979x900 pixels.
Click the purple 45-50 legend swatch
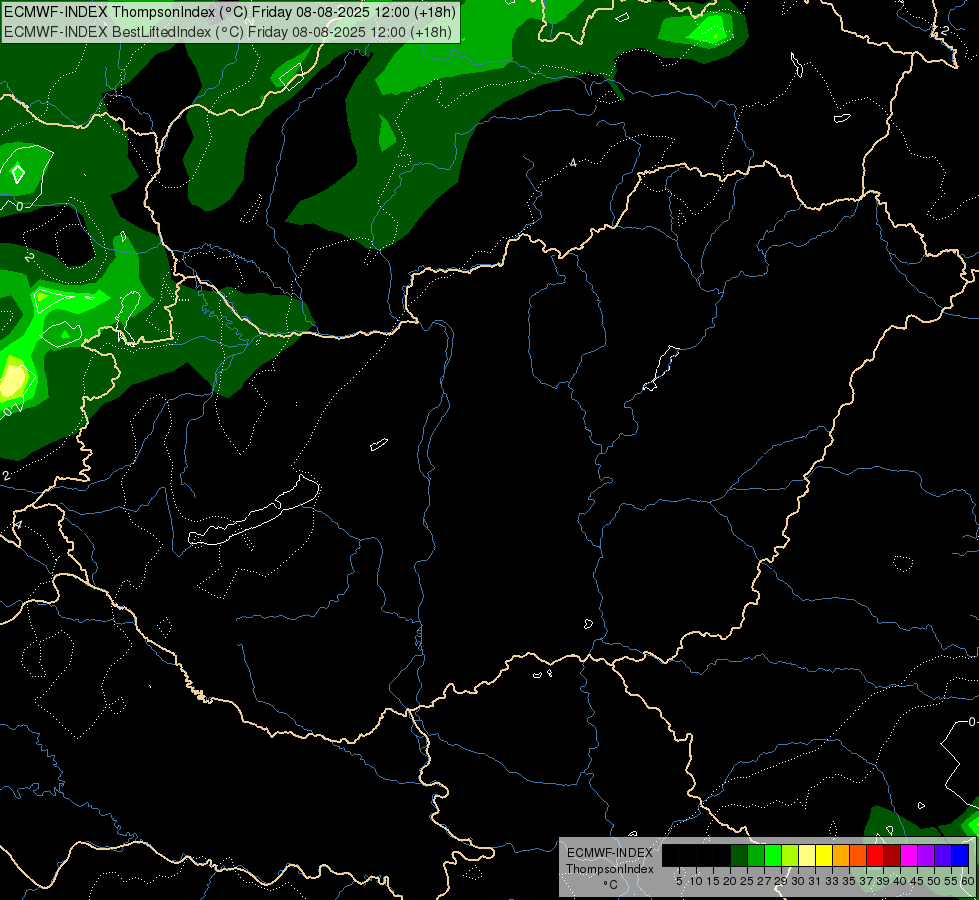(x=926, y=855)
